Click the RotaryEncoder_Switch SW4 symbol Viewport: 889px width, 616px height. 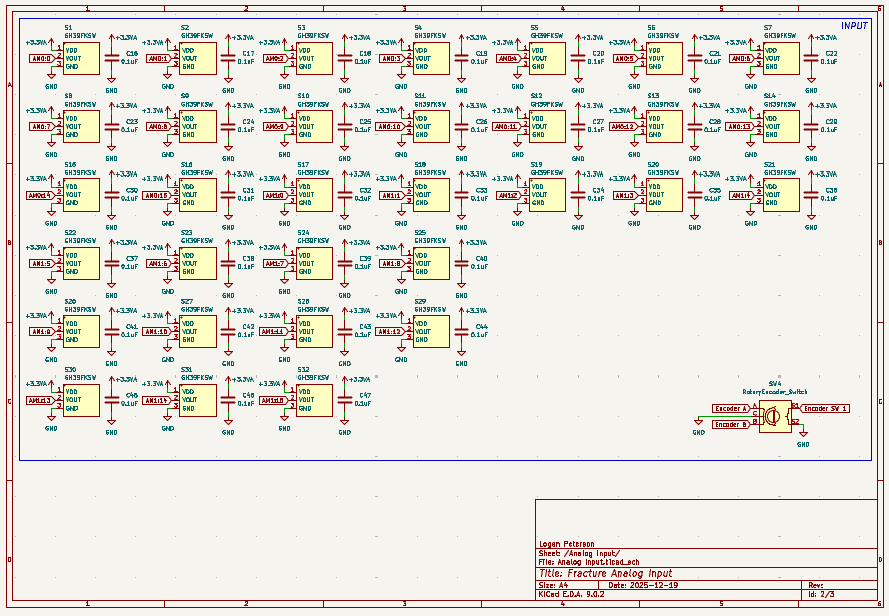pos(774,416)
